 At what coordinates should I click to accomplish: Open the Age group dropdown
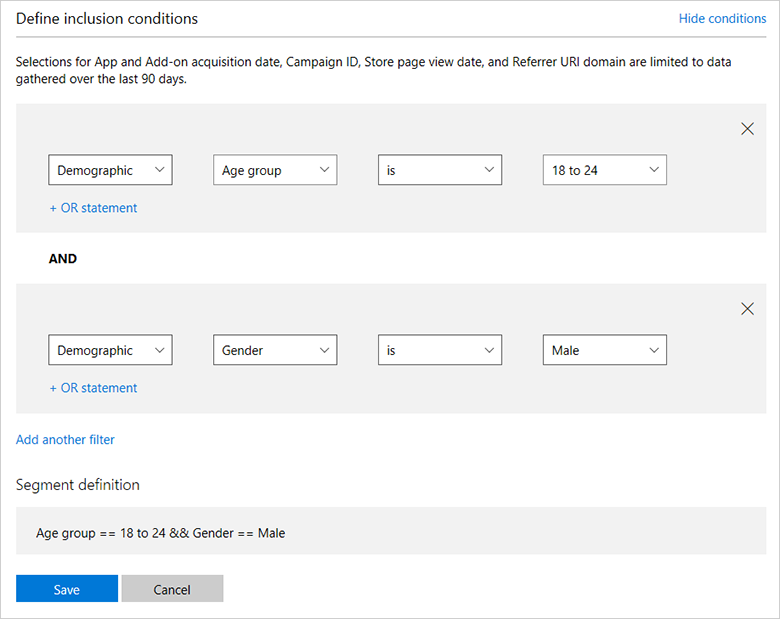[275, 170]
